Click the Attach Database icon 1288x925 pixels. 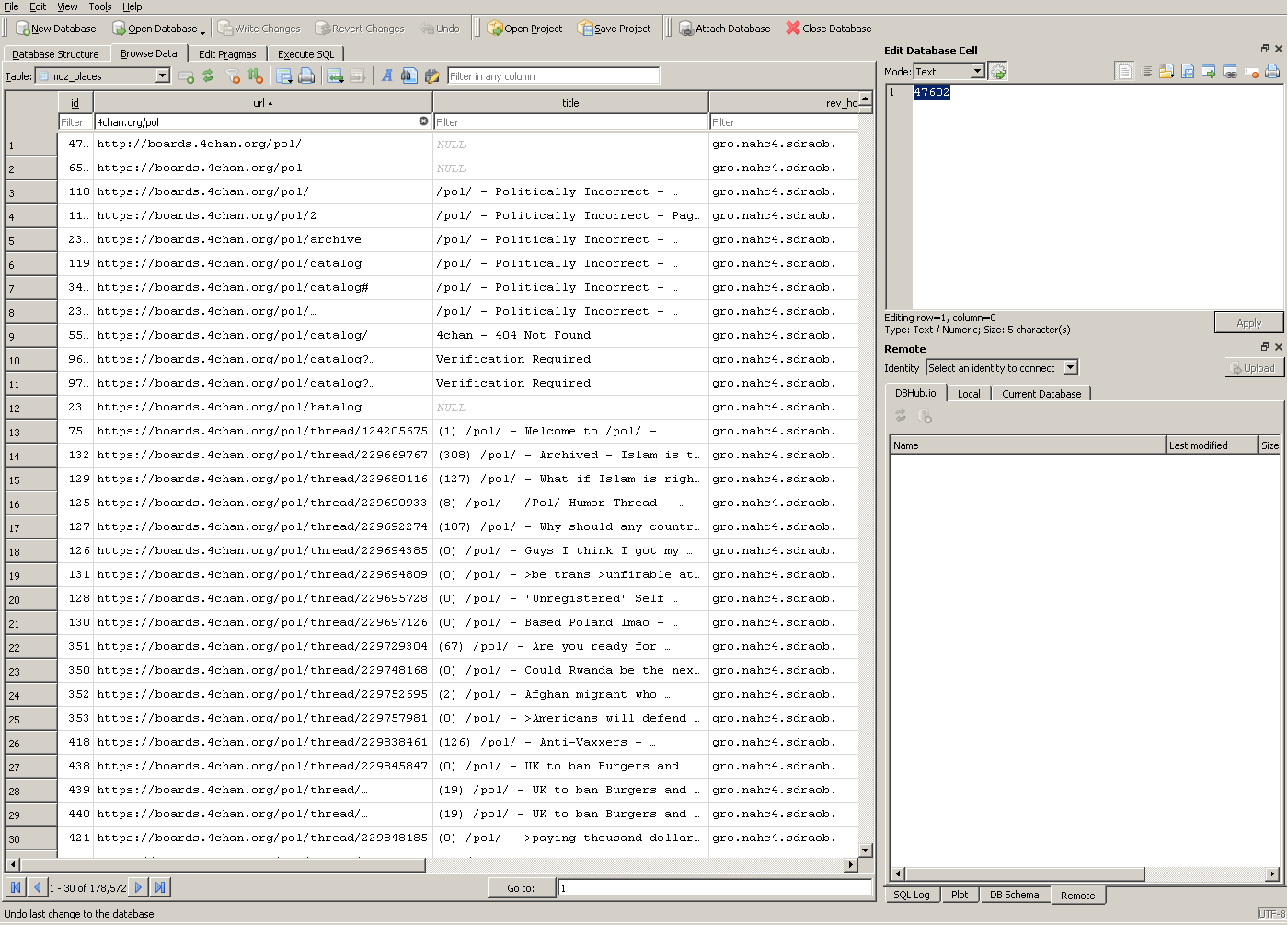pos(686,29)
